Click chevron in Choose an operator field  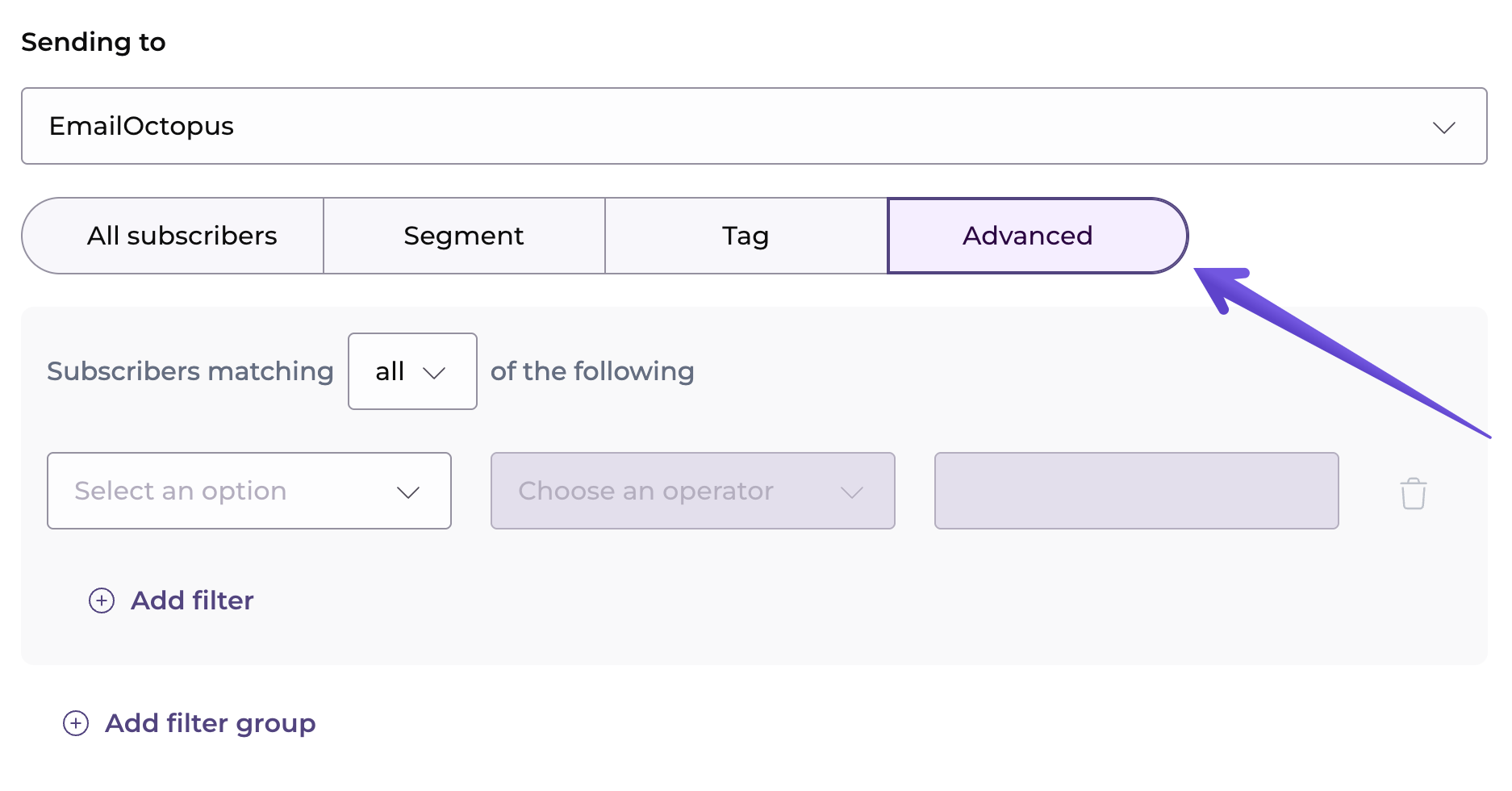pos(852,492)
